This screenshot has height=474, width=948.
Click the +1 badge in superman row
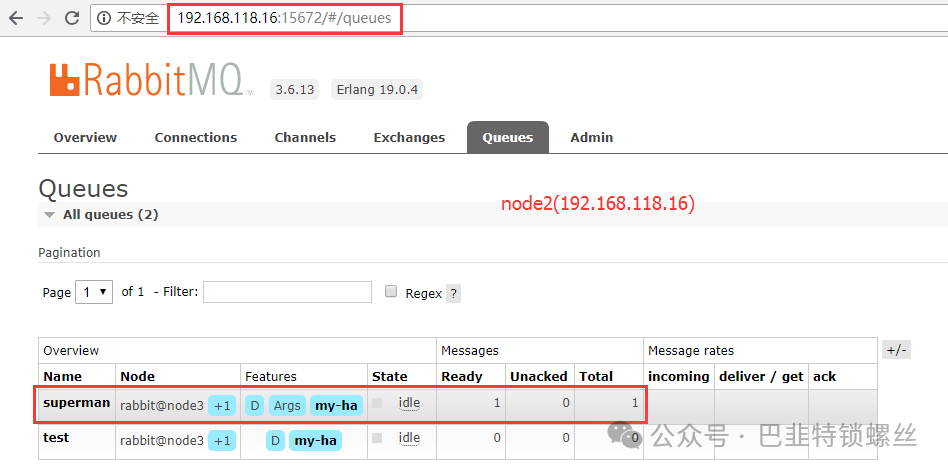pos(222,406)
